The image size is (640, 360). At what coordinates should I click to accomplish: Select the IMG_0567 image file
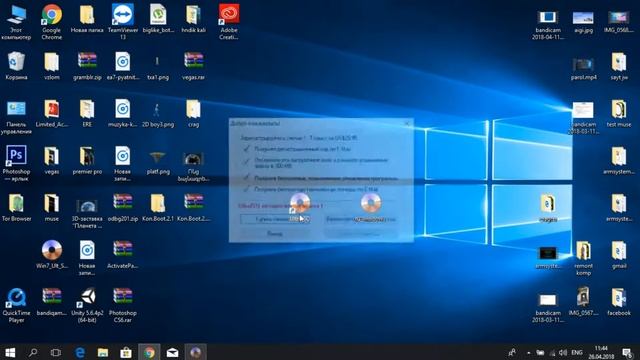point(583,301)
